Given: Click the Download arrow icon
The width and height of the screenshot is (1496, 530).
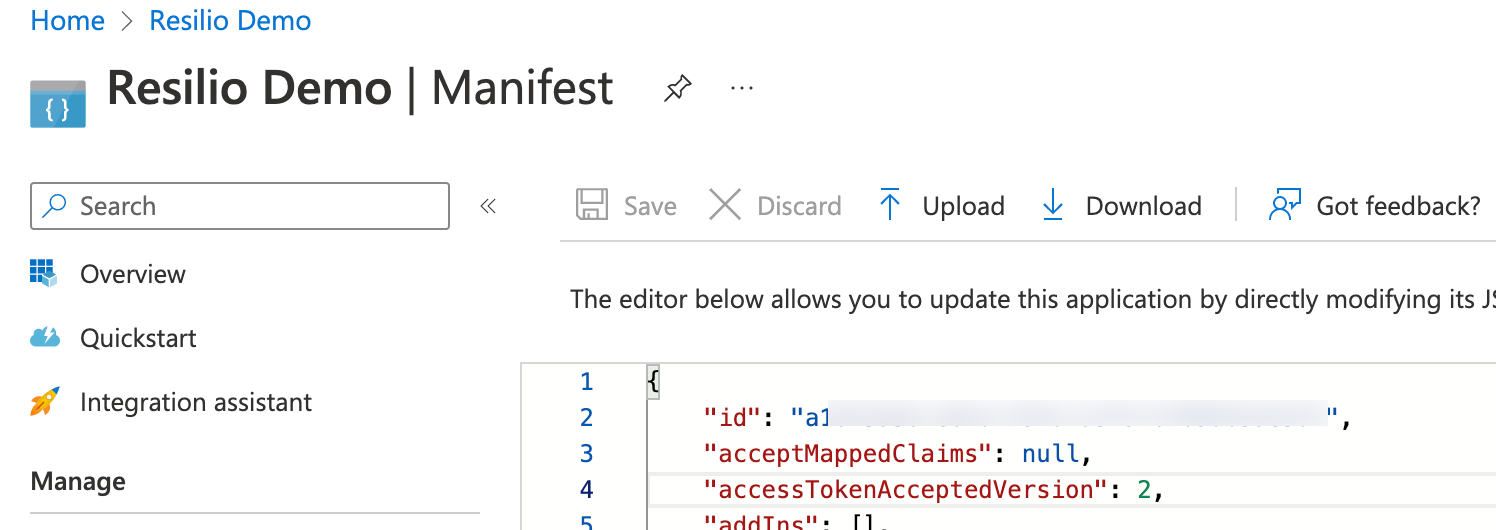Looking at the screenshot, I should (1053, 206).
